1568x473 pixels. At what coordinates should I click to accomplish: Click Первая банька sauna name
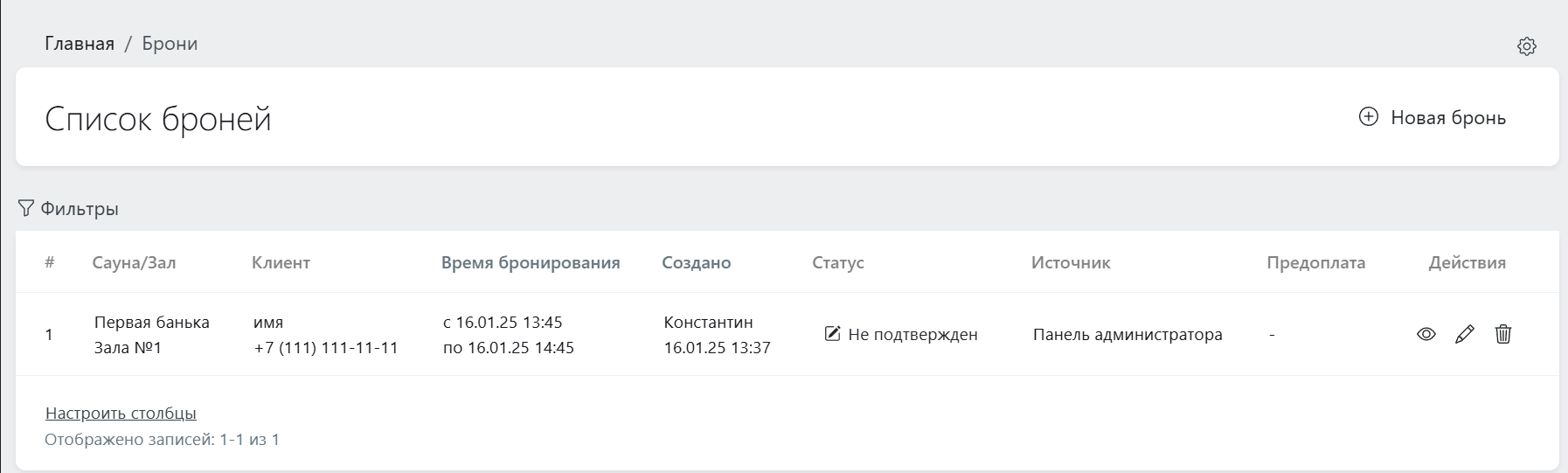(151, 322)
